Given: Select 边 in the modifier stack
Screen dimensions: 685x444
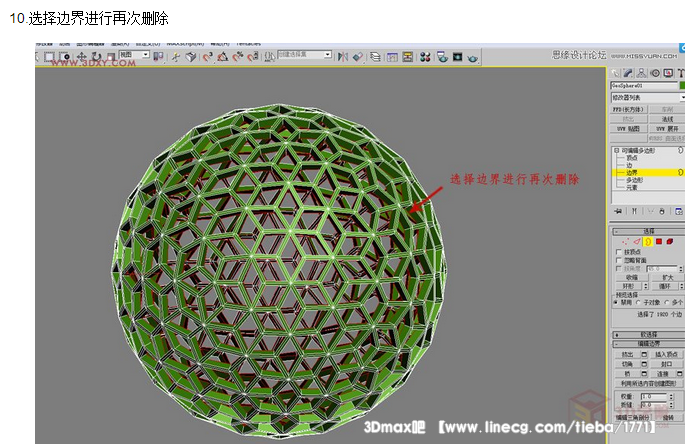Looking at the screenshot, I should pos(629,165).
